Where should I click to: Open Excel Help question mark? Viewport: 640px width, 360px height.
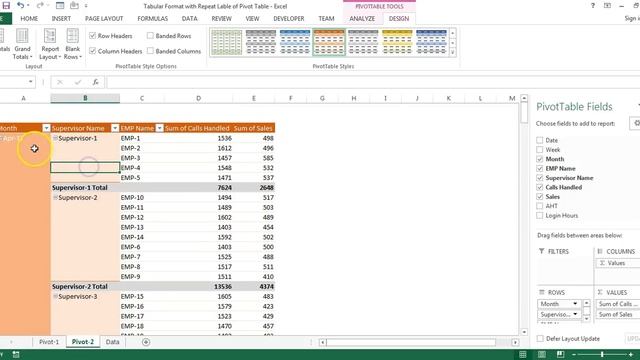pyautogui.click(x=593, y=6)
